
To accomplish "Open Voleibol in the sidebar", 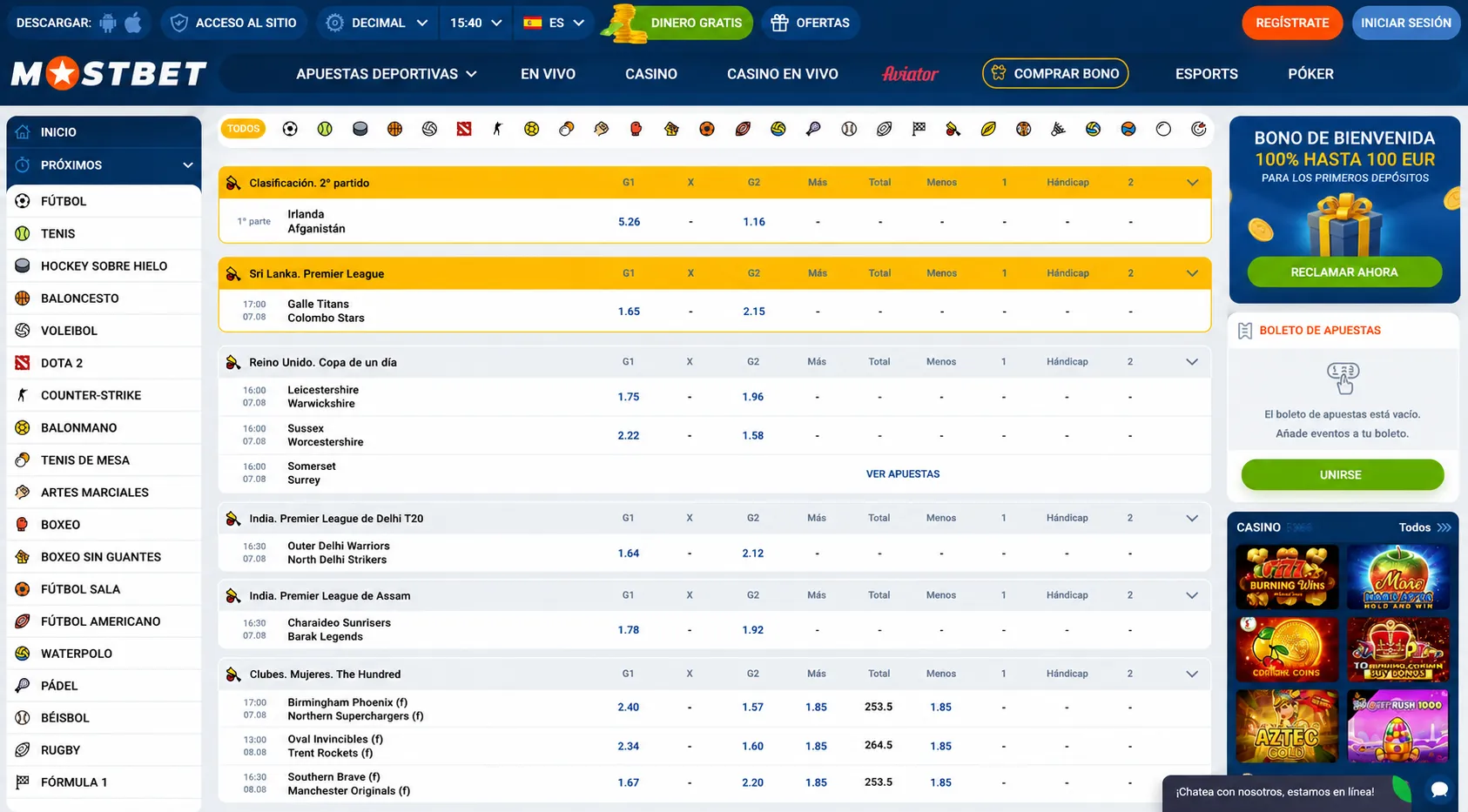I will pyautogui.click(x=104, y=331).
